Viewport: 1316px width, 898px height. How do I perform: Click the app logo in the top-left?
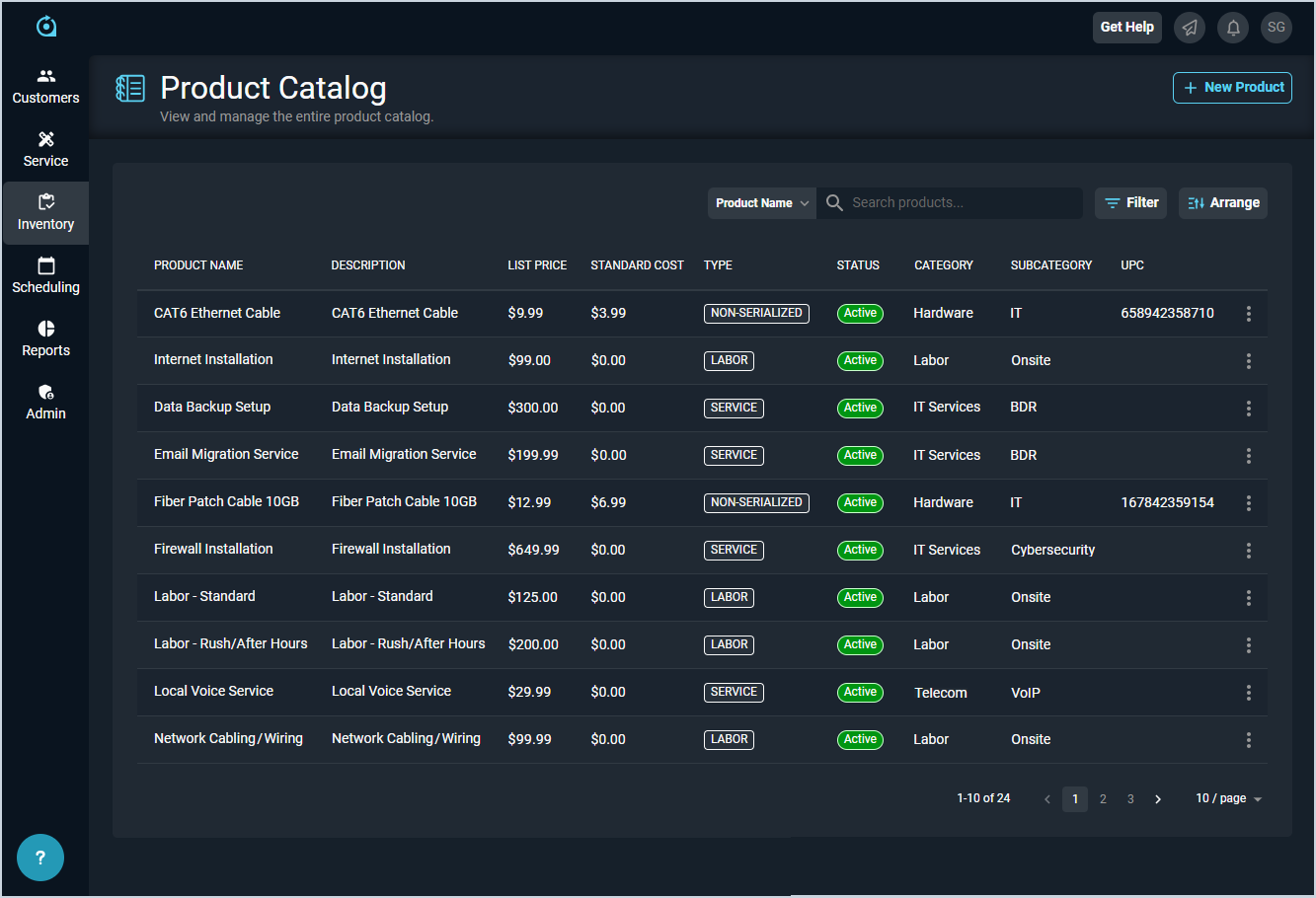click(x=46, y=27)
